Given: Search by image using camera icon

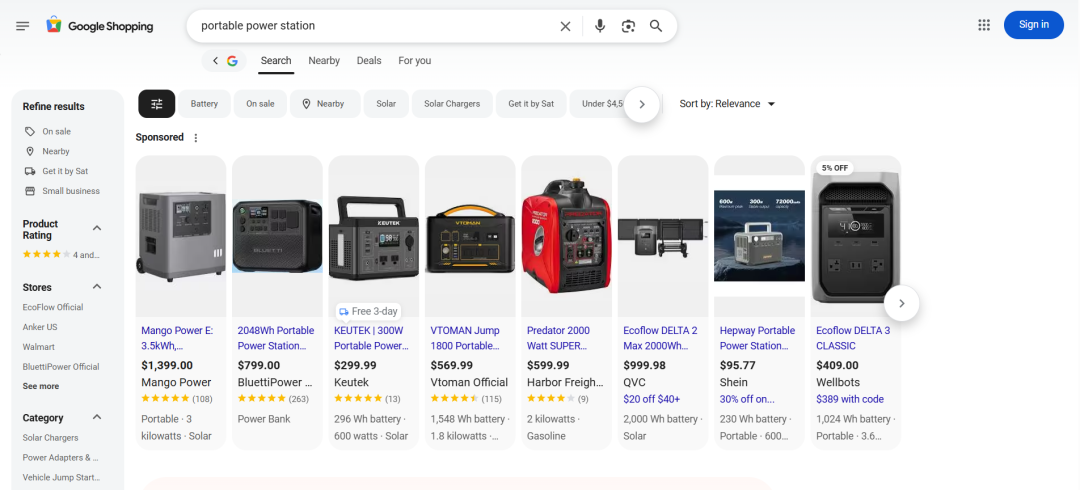Looking at the screenshot, I should 628,26.
